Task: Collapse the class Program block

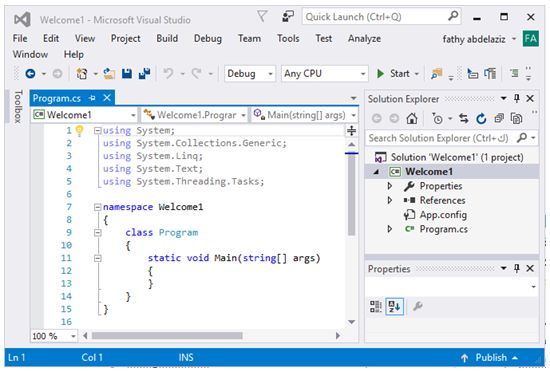Action: (98, 233)
